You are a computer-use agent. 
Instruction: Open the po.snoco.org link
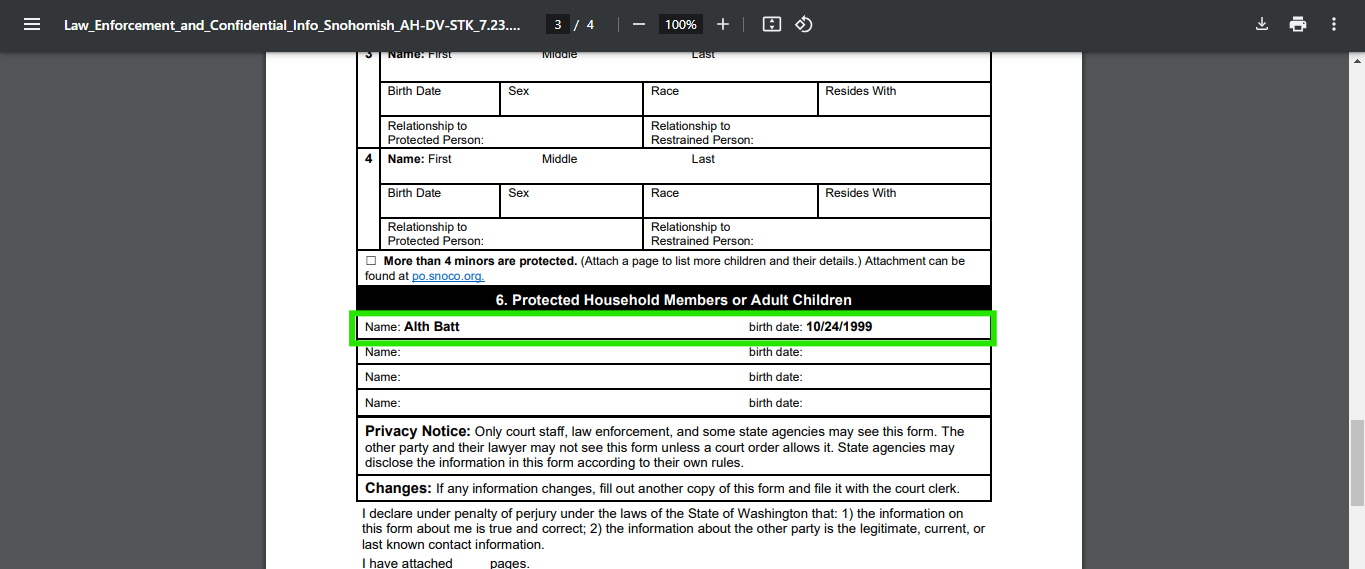448,276
